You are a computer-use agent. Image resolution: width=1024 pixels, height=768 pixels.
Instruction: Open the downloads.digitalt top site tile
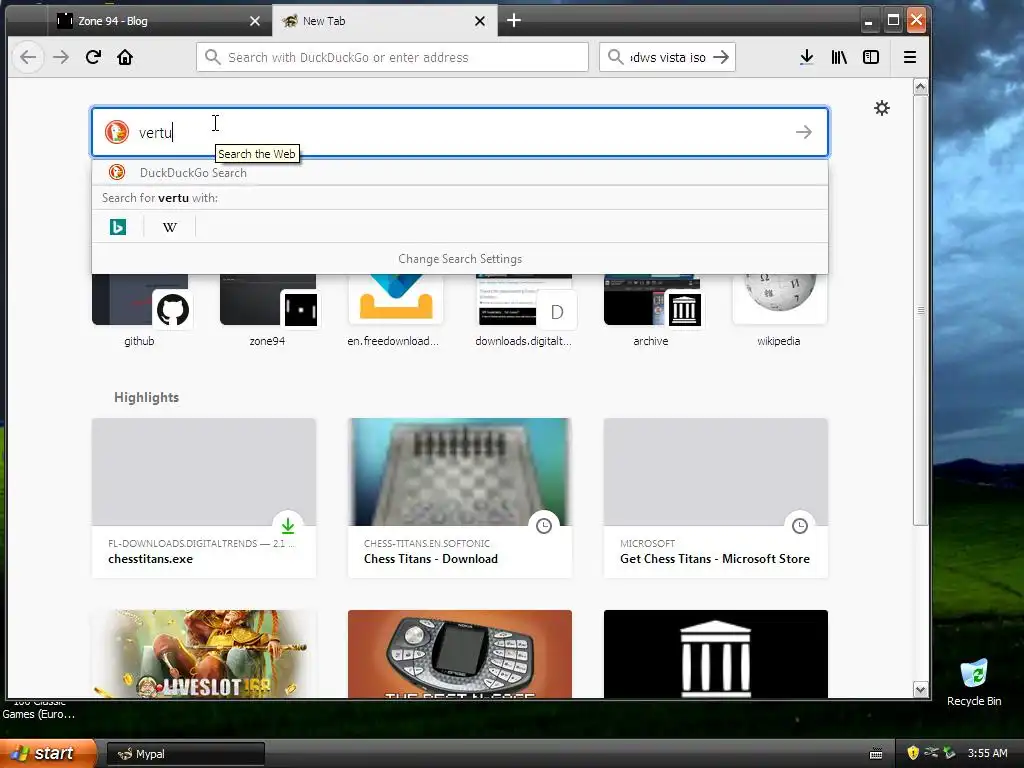coord(524,310)
